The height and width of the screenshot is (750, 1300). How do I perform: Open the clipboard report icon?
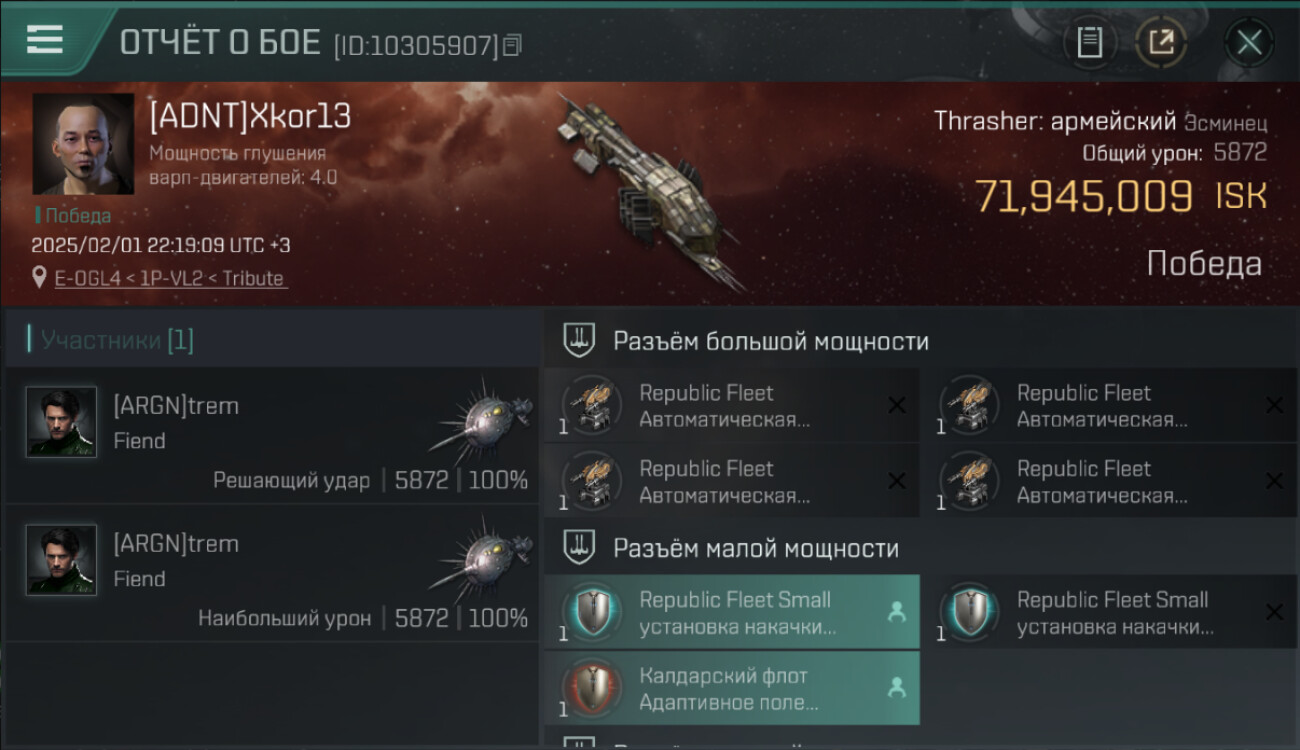pos(1089,42)
